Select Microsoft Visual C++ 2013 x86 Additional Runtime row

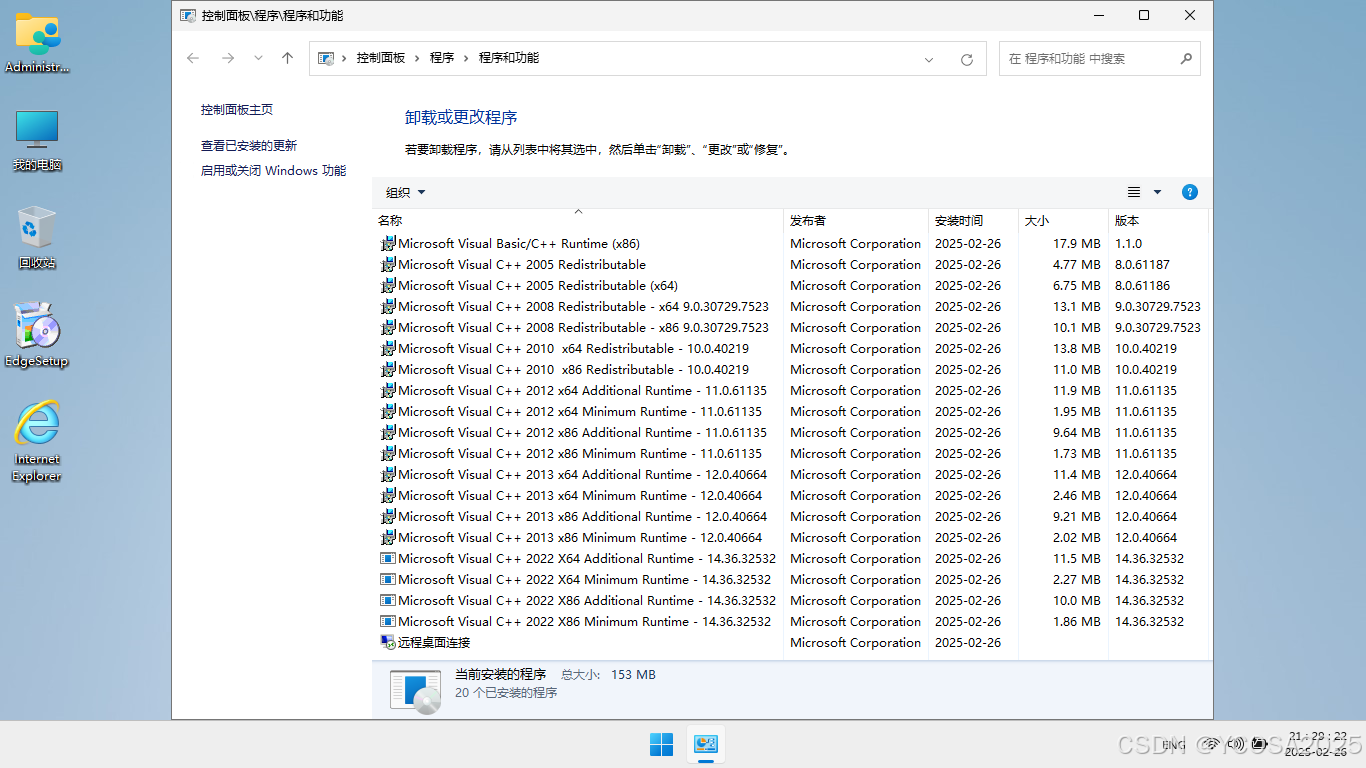point(791,517)
